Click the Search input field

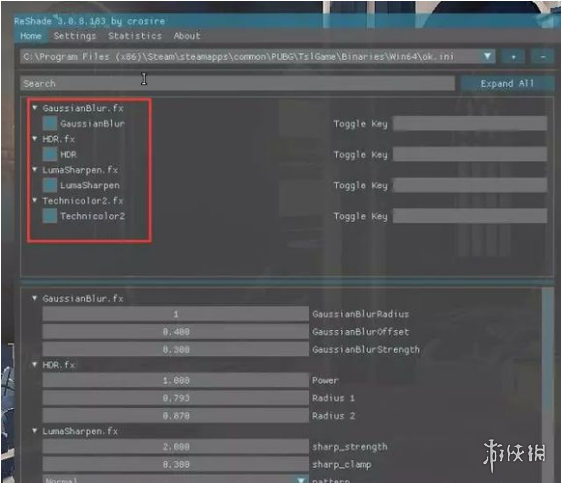pos(237,83)
